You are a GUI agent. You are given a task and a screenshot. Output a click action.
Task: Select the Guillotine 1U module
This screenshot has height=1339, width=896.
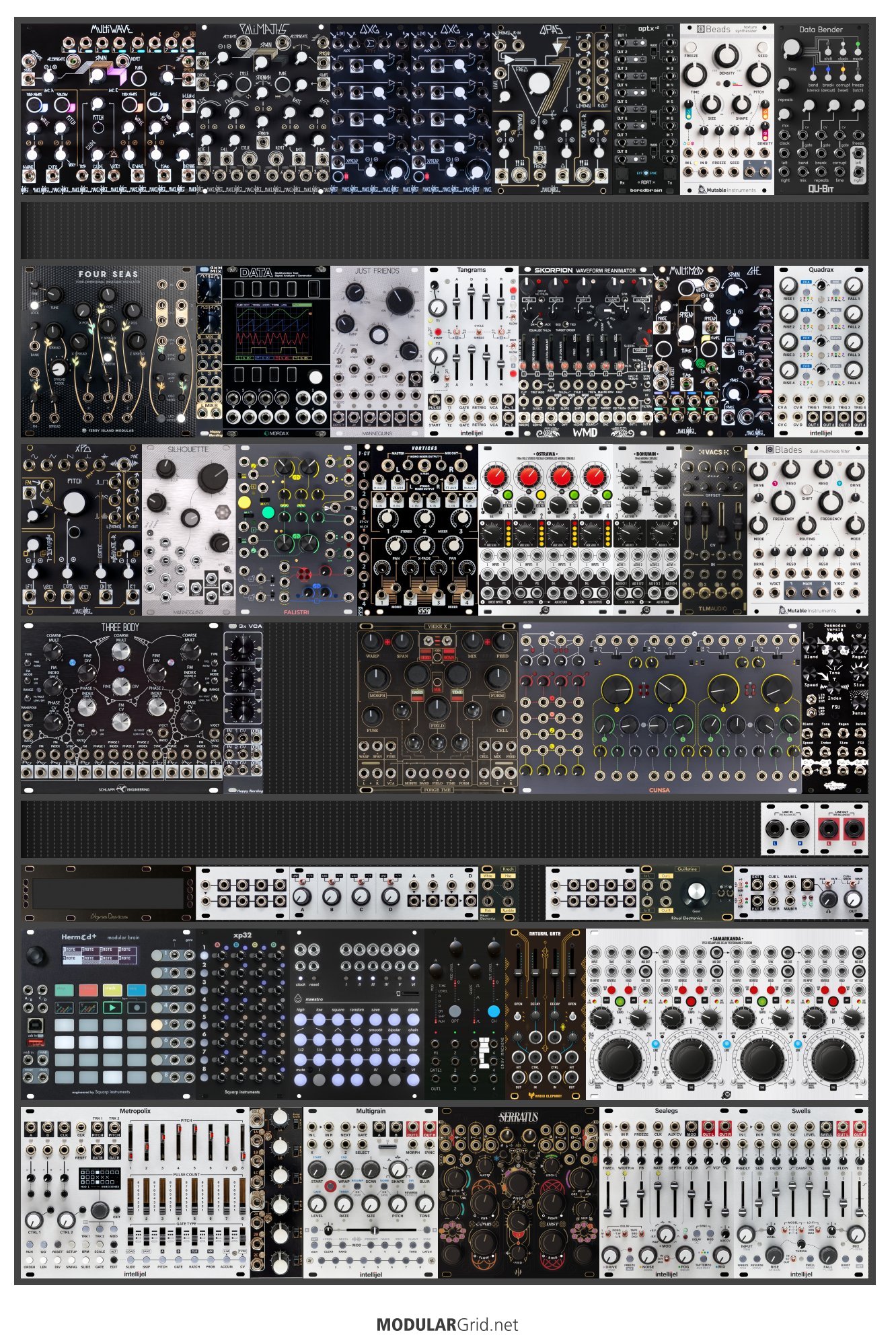tap(687, 893)
